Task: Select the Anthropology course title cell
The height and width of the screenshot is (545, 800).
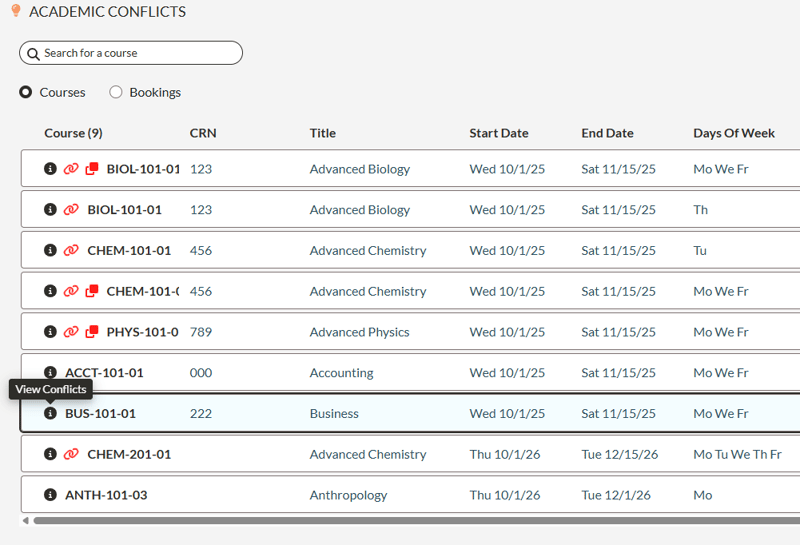Action: pyautogui.click(x=348, y=495)
